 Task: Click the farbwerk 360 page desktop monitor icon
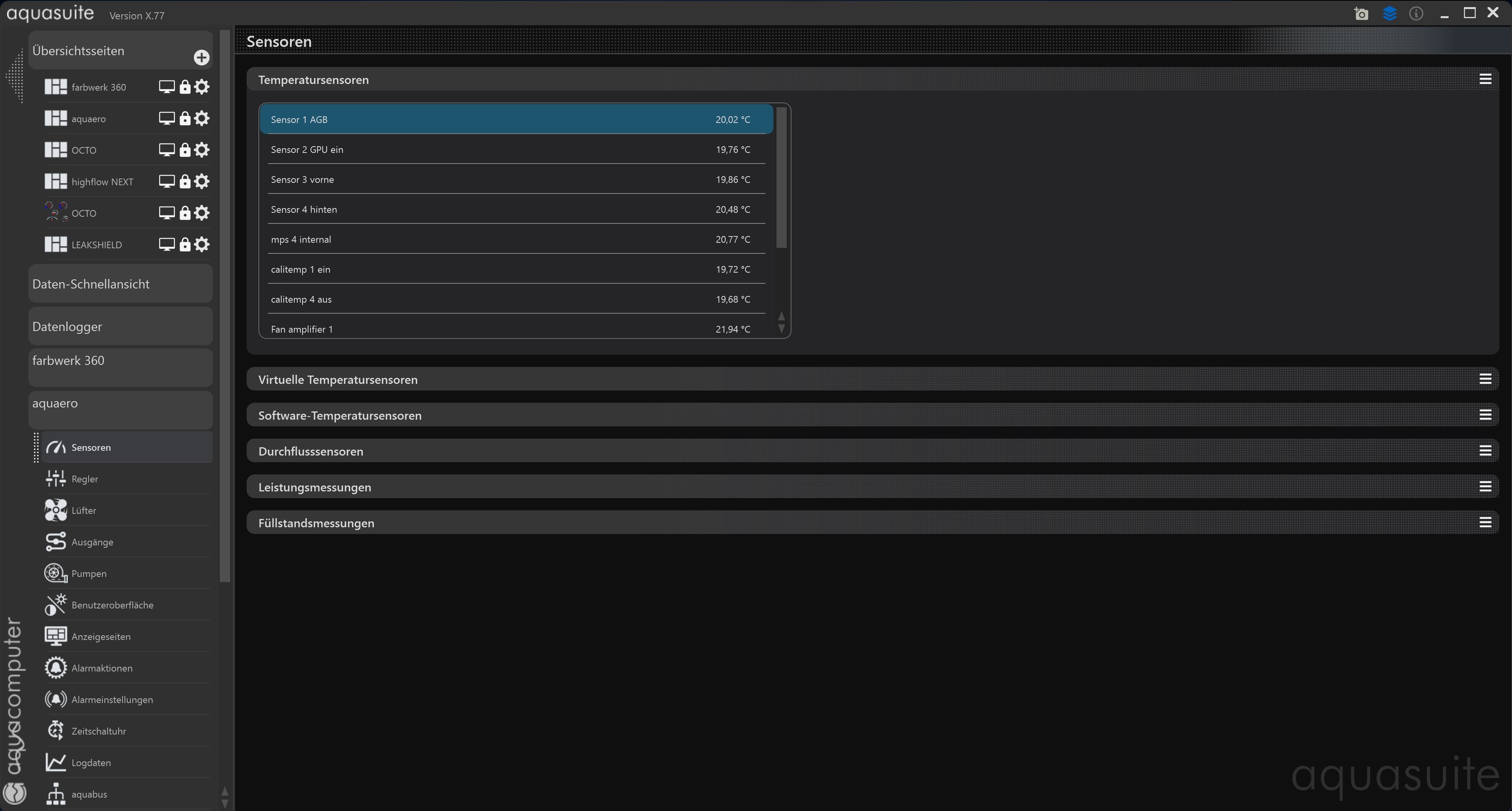167,87
